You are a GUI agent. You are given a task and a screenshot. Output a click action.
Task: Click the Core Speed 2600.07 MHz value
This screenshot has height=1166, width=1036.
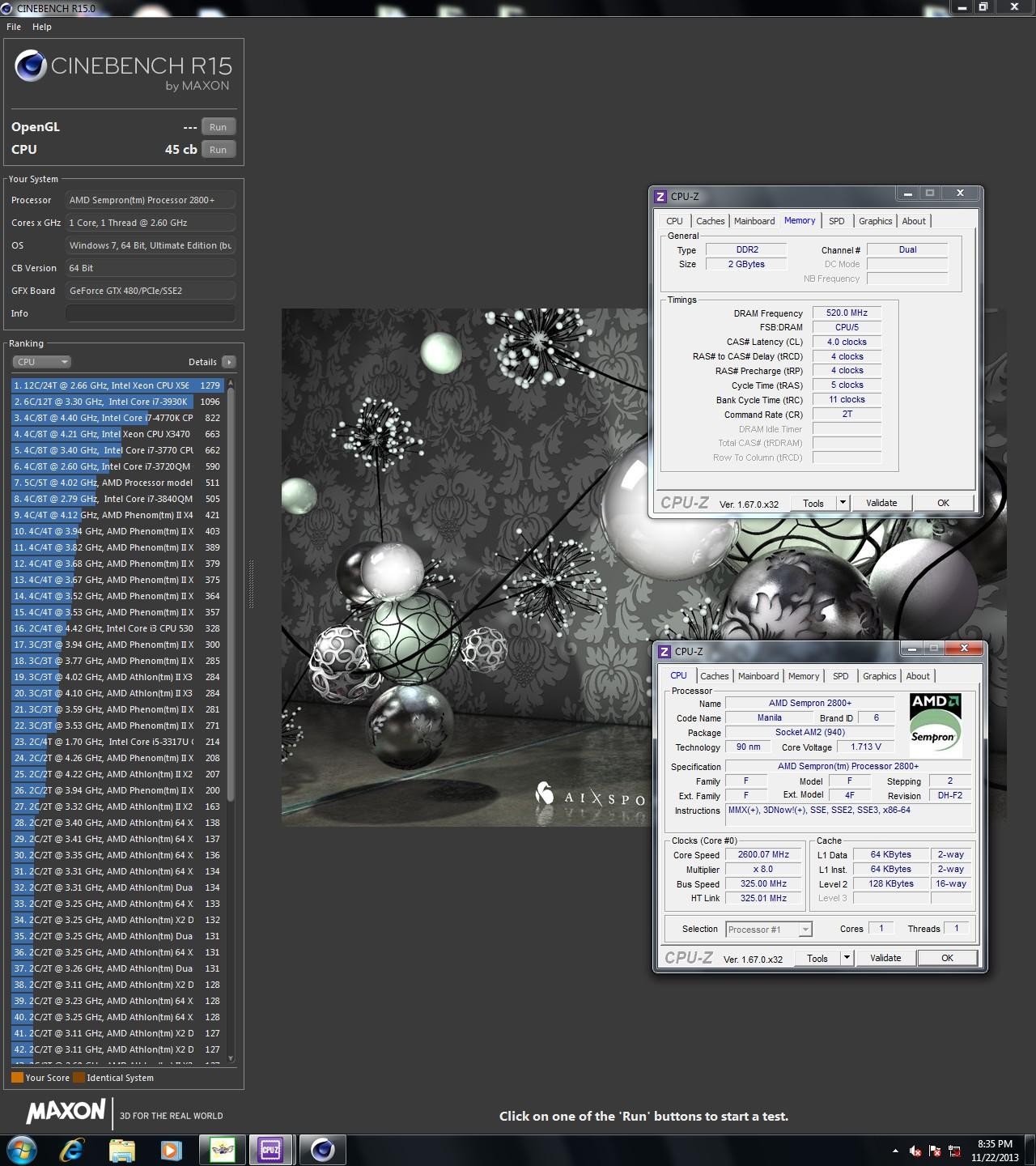coord(763,854)
